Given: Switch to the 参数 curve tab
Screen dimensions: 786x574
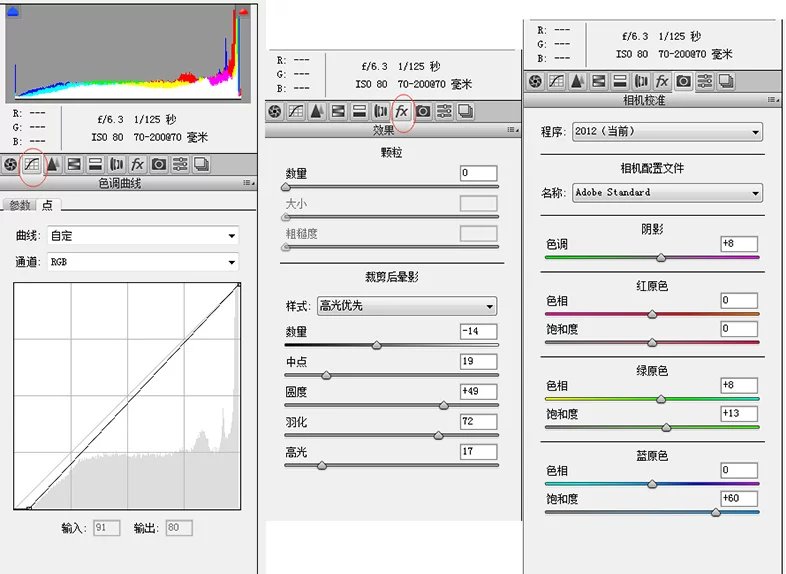Looking at the screenshot, I should (20, 205).
